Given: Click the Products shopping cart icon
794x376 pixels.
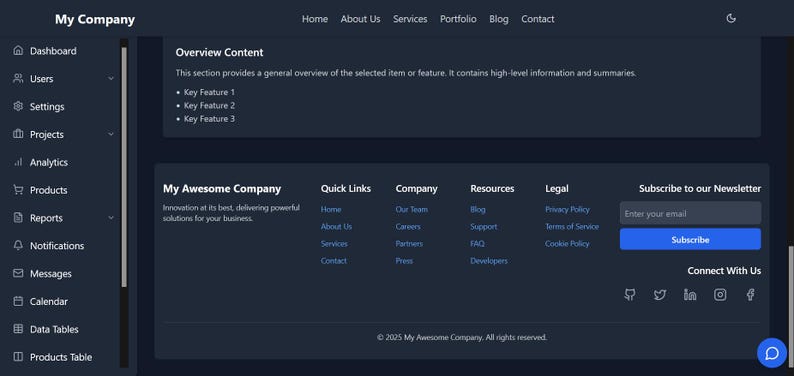Looking at the screenshot, I should coord(18,190).
